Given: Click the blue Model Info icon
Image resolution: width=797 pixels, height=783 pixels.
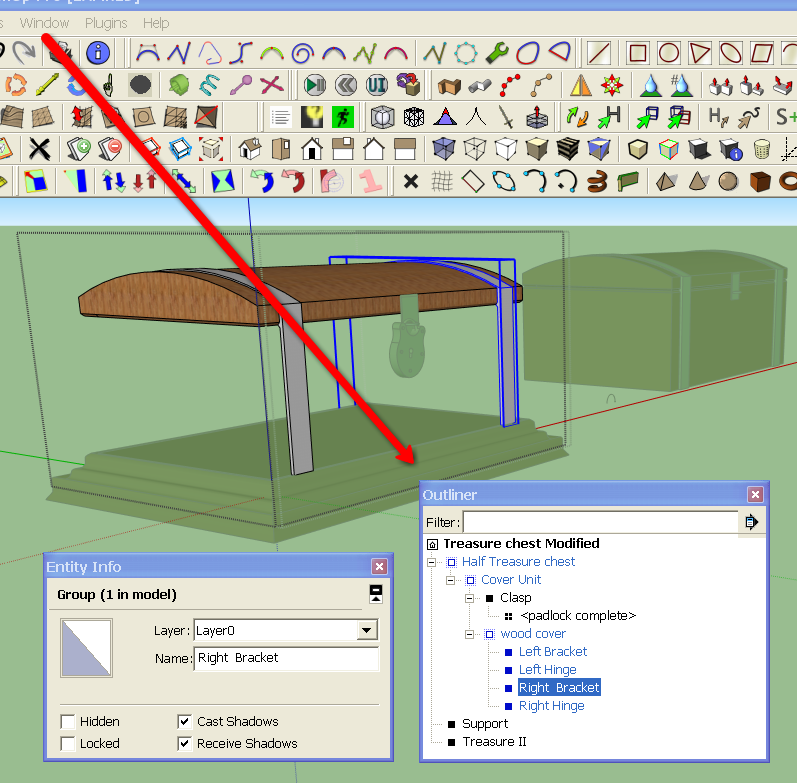Looking at the screenshot, I should 98,52.
